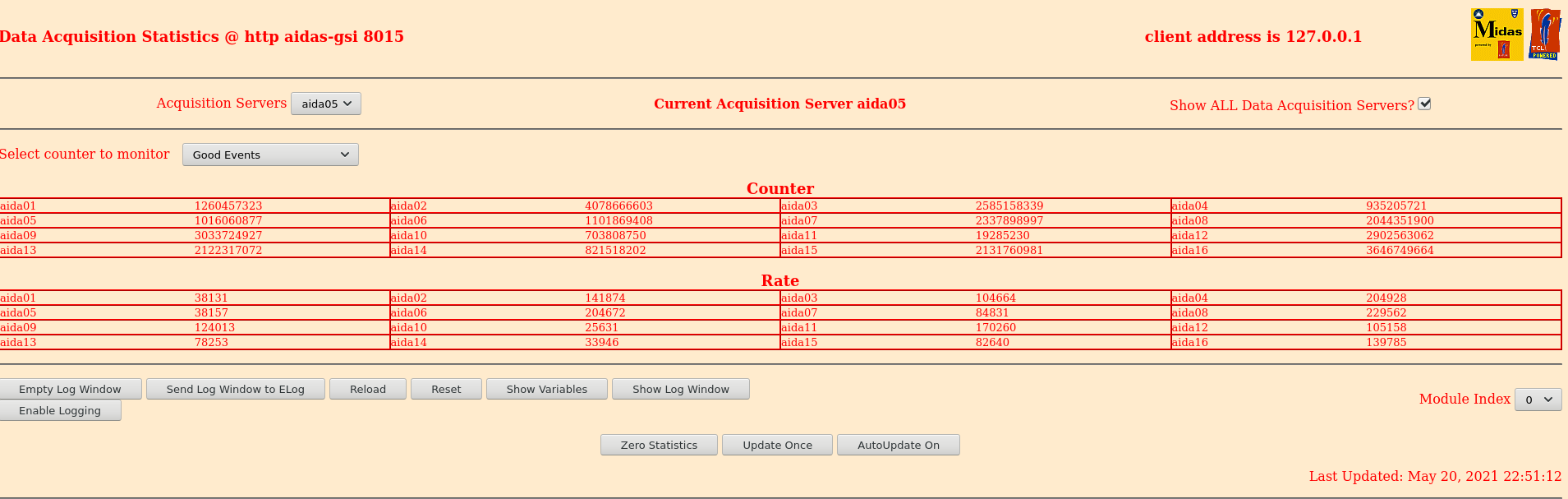Viewport: 1568px width, 499px height.
Task: Click the Enable Logging button
Action: (60, 410)
